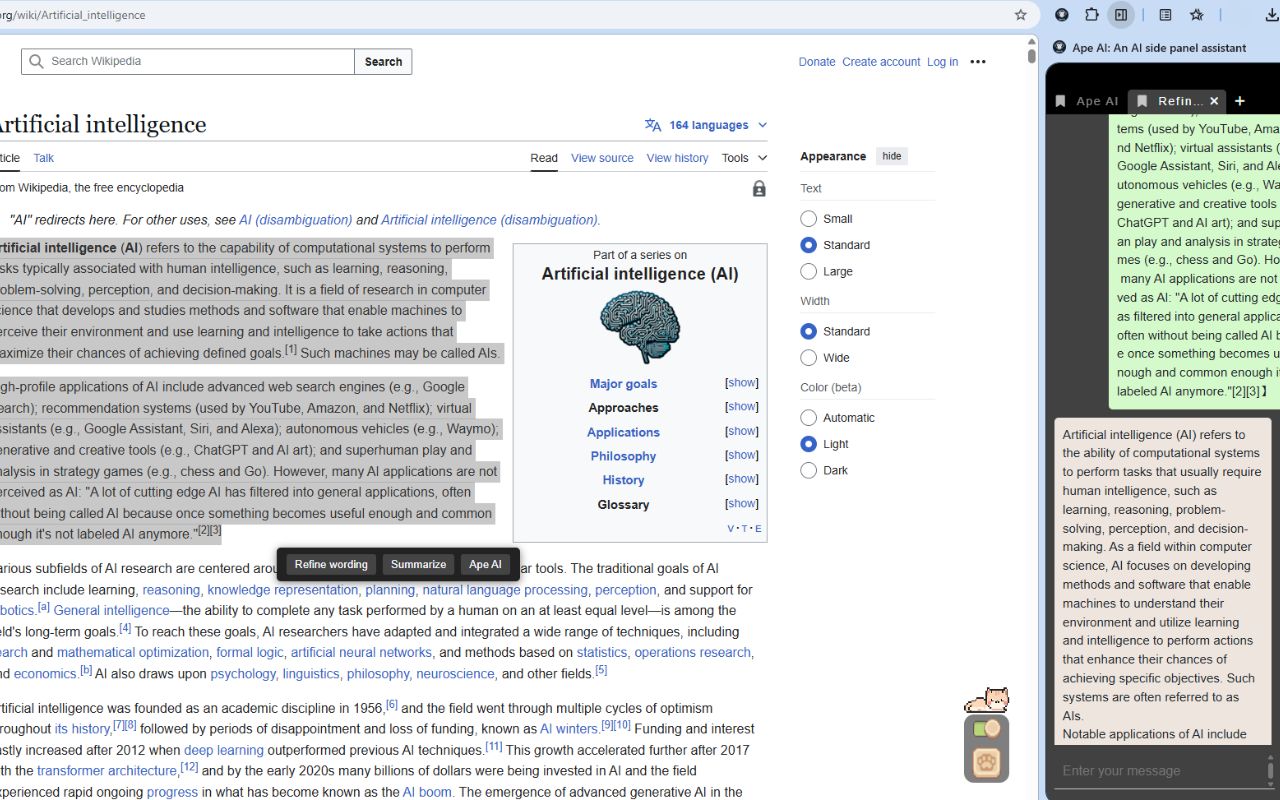Image resolution: width=1280 pixels, height=800 pixels.
Task: Open the Ape AI extension icon in toolbar
Action: coord(1062,15)
